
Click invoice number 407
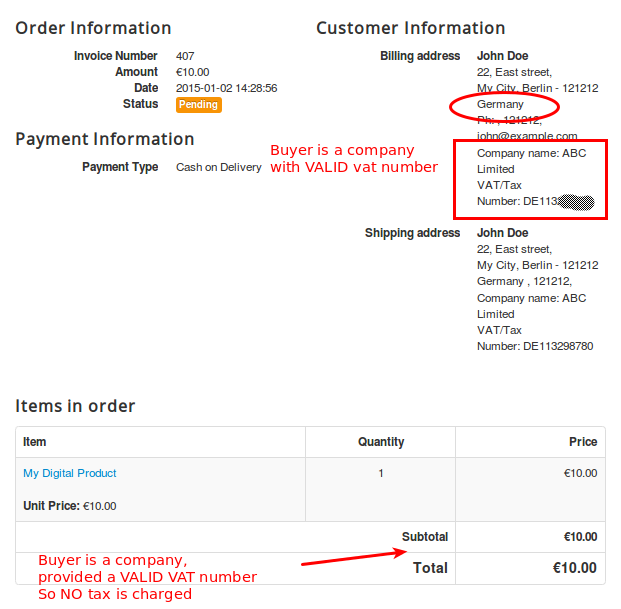click(x=185, y=56)
